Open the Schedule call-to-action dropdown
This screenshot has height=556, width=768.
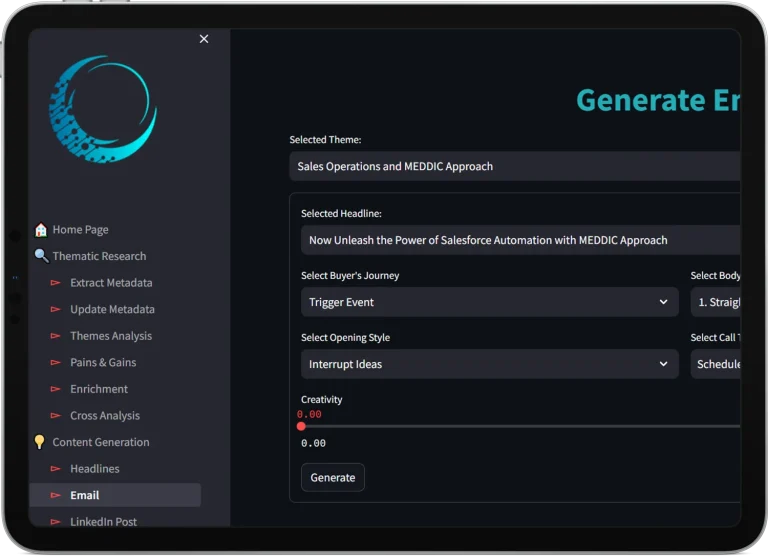click(x=715, y=364)
